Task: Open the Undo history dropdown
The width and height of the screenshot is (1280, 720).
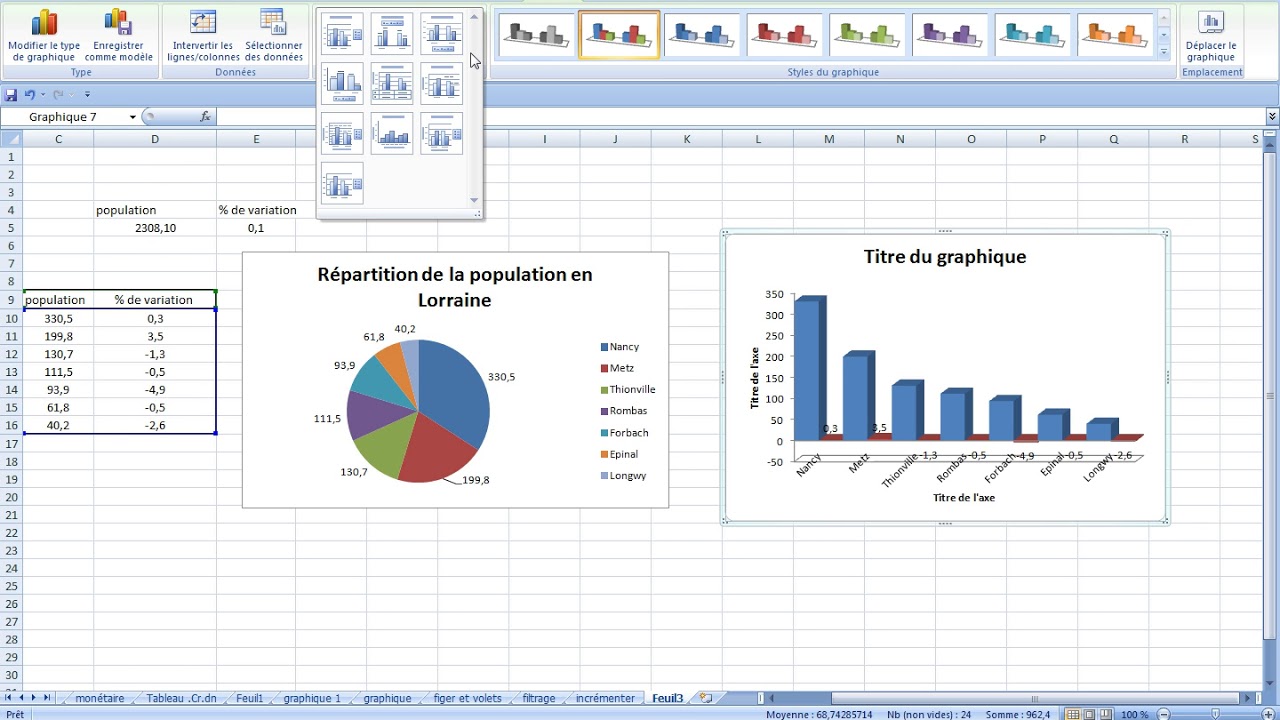Action: tap(42, 94)
